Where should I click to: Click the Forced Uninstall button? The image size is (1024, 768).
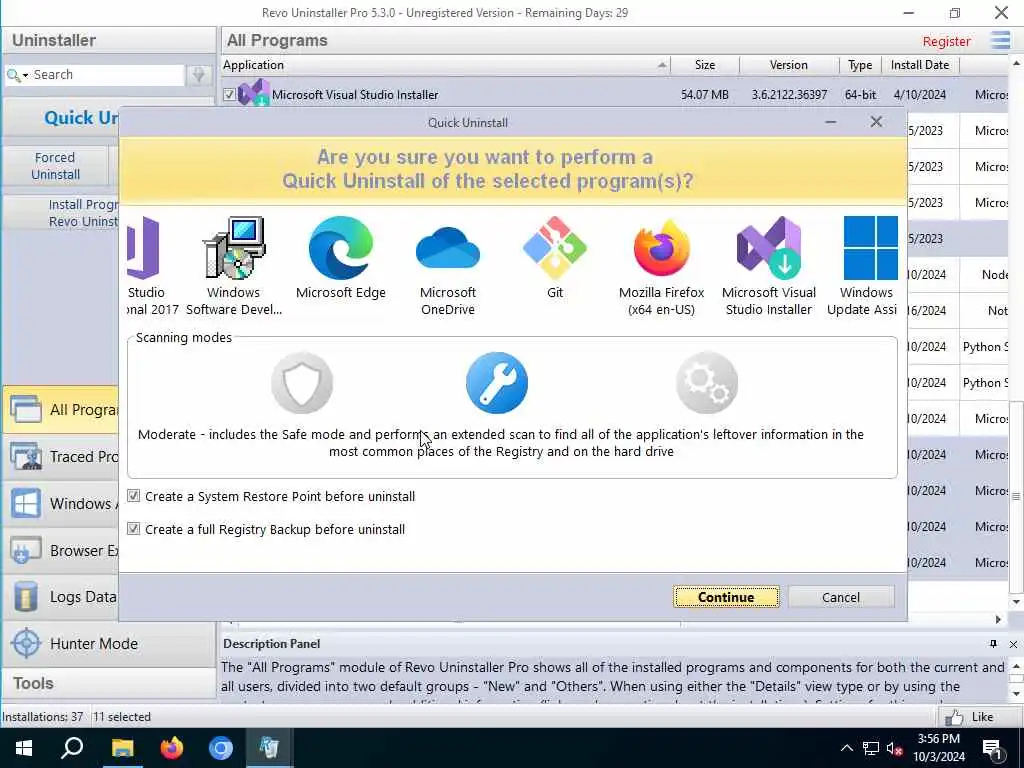click(56, 166)
